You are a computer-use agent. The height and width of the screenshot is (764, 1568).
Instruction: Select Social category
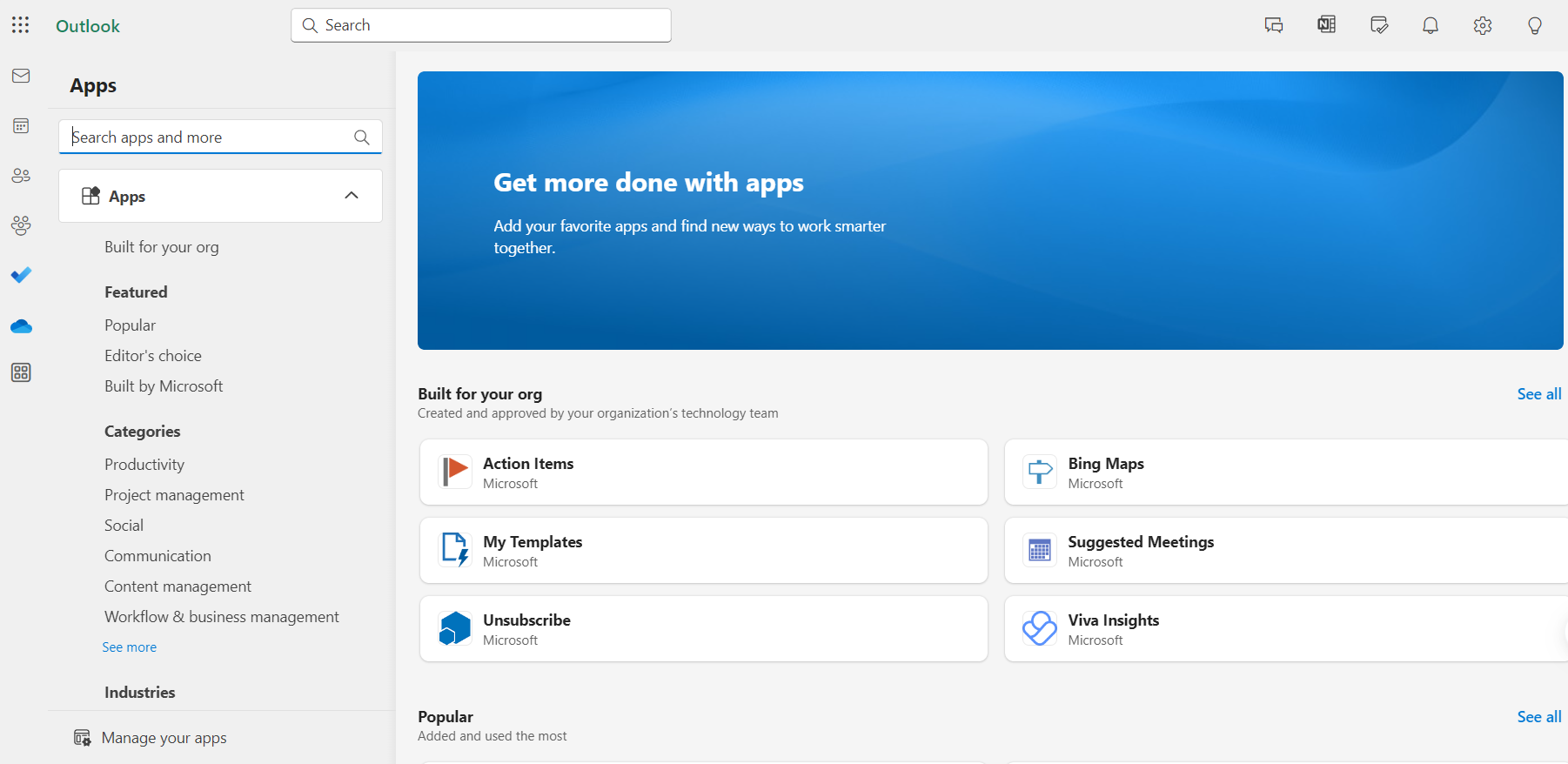point(124,526)
